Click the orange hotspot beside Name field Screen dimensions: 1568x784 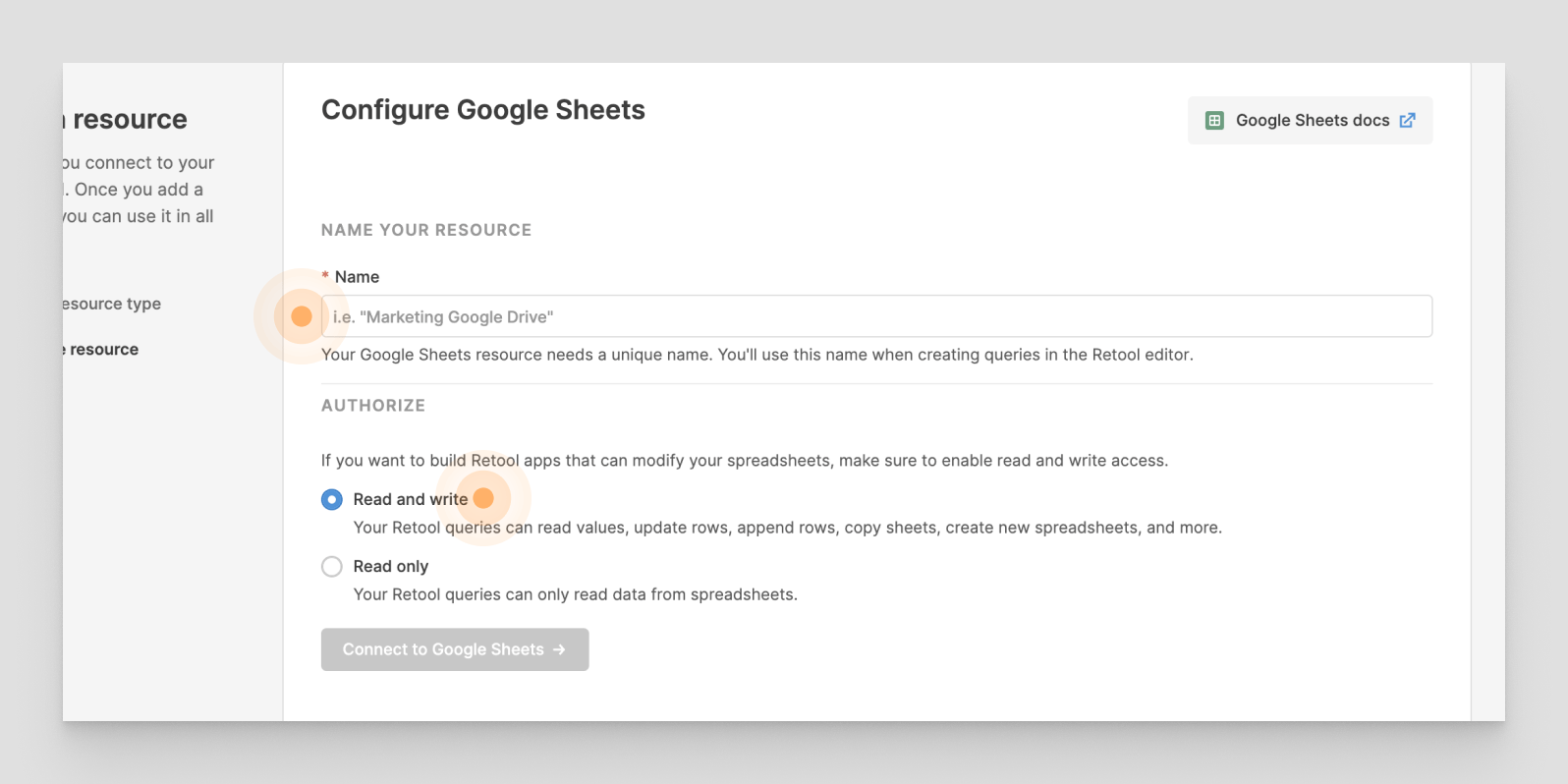pos(302,316)
